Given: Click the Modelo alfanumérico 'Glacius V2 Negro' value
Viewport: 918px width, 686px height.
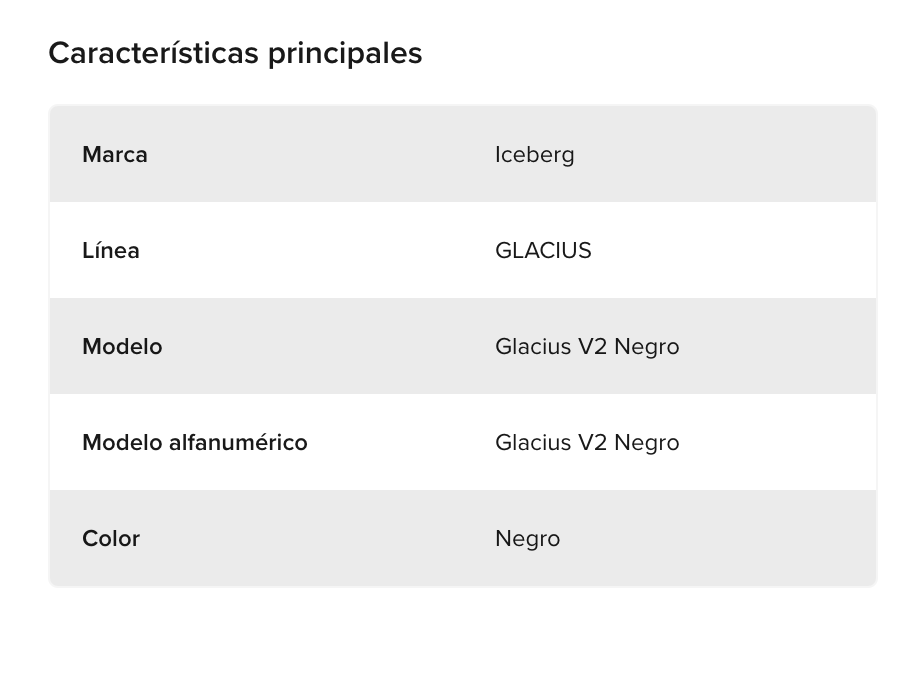Looking at the screenshot, I should pos(587,443).
